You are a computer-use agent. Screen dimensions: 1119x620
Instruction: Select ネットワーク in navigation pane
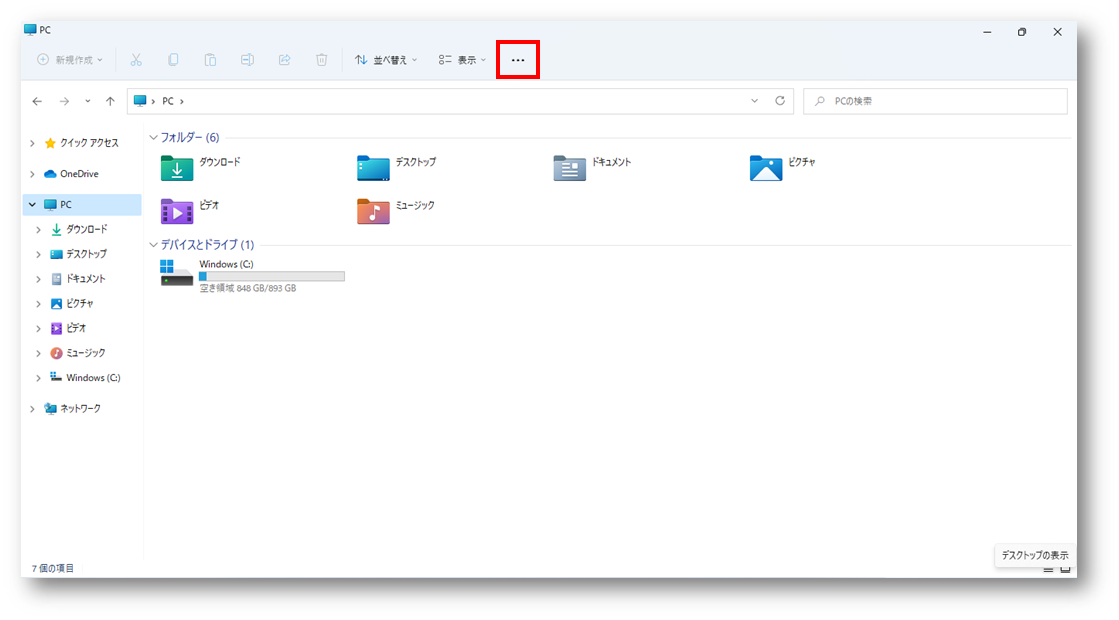click(x=80, y=409)
